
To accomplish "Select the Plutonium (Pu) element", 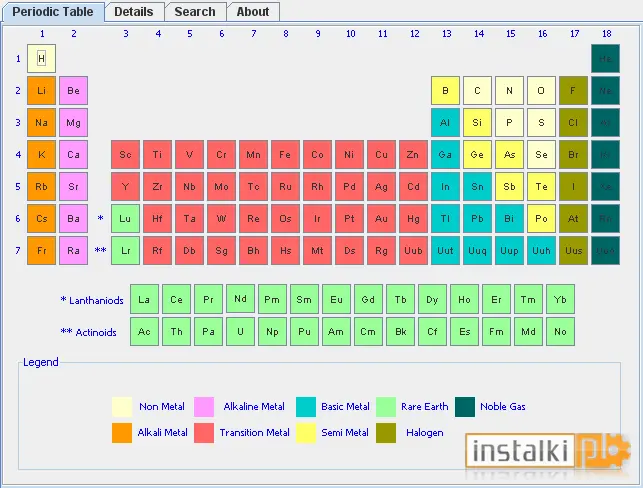I will (x=304, y=331).
